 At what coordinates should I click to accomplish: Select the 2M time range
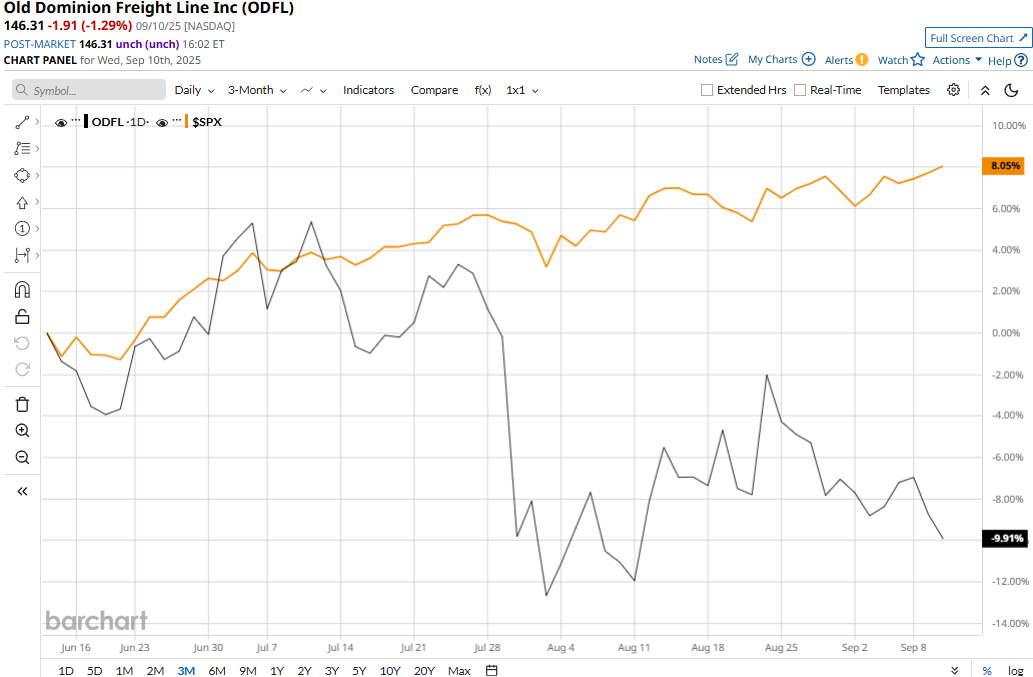(x=155, y=670)
